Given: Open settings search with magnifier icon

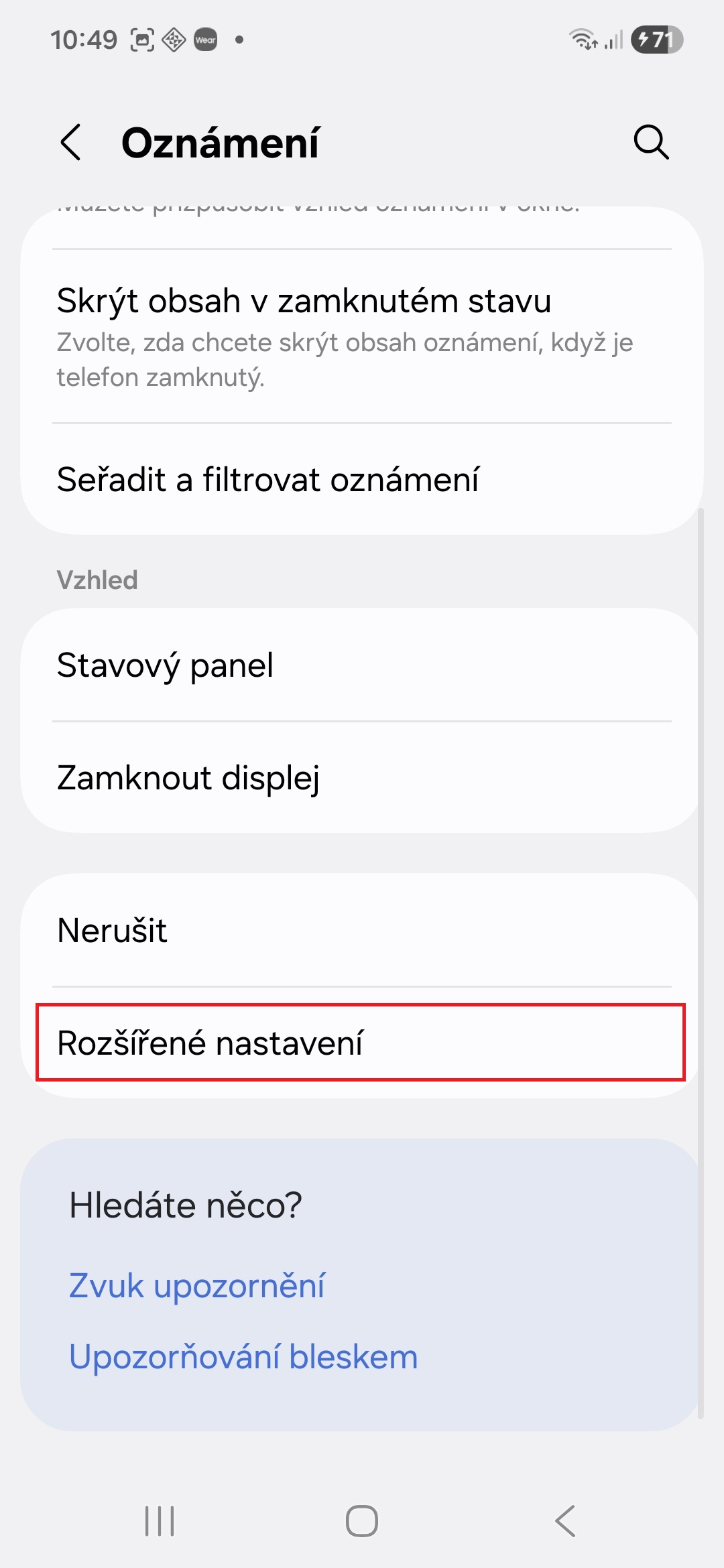Looking at the screenshot, I should pyautogui.click(x=651, y=142).
